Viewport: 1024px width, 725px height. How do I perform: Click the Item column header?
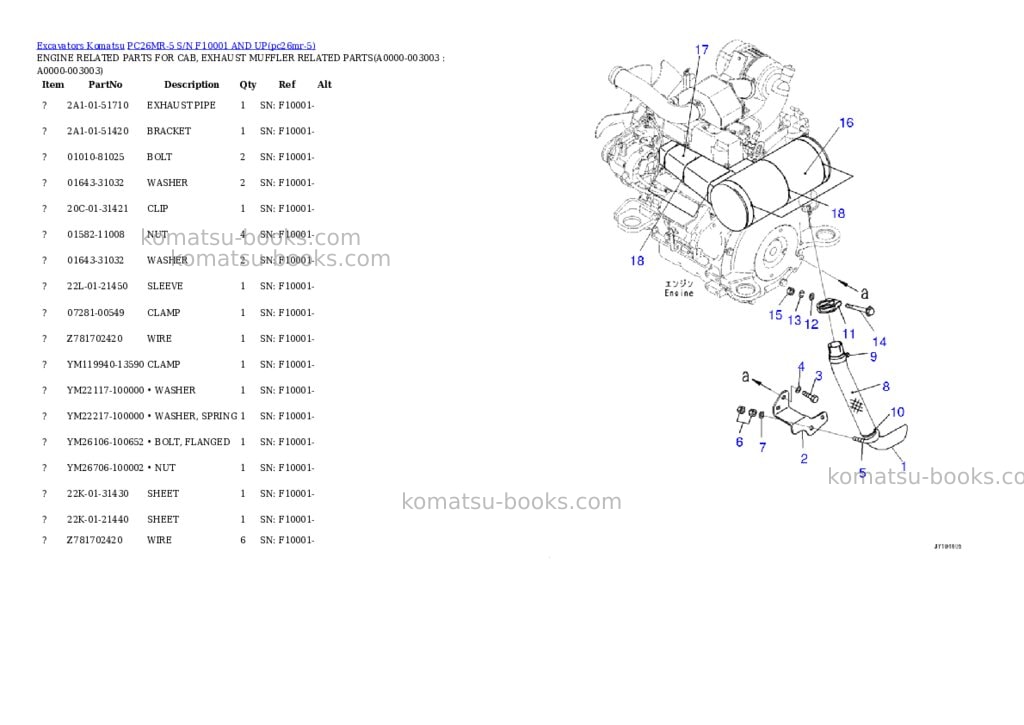tap(53, 84)
